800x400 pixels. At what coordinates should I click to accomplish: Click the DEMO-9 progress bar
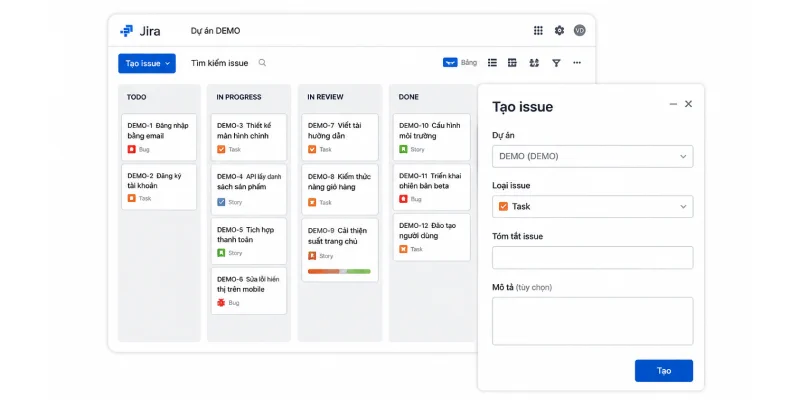coord(339,271)
